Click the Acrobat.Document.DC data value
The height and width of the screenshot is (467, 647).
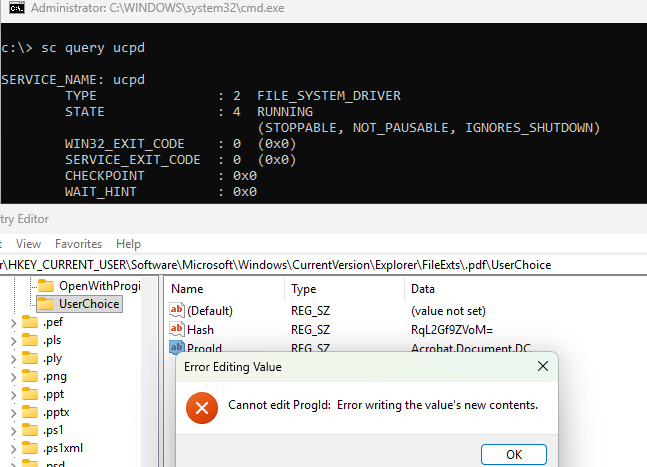tap(471, 348)
